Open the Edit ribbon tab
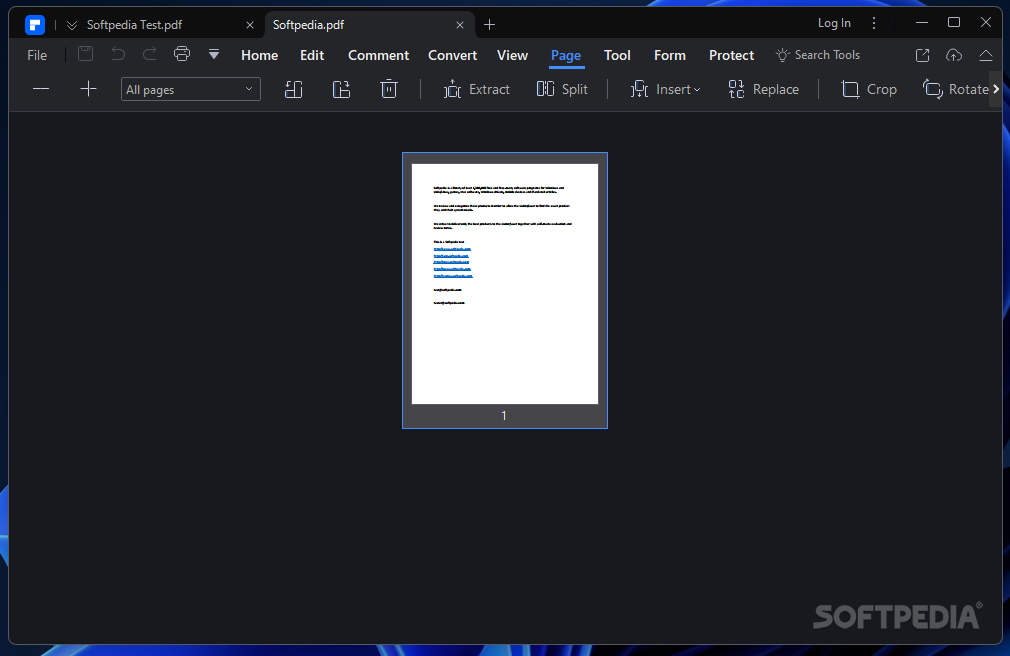The image size is (1010, 656). pos(312,55)
